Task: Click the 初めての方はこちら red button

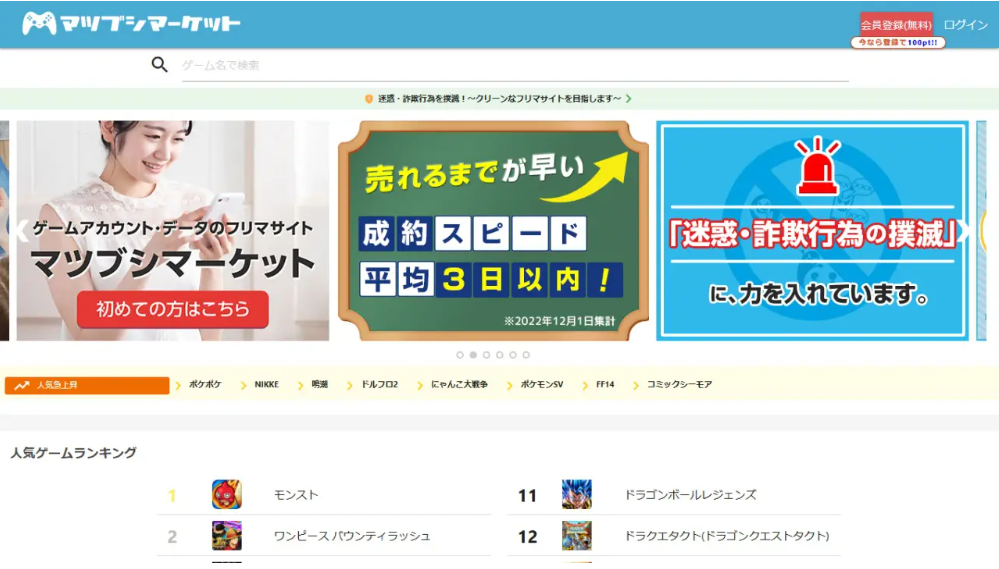Action: [x=173, y=309]
